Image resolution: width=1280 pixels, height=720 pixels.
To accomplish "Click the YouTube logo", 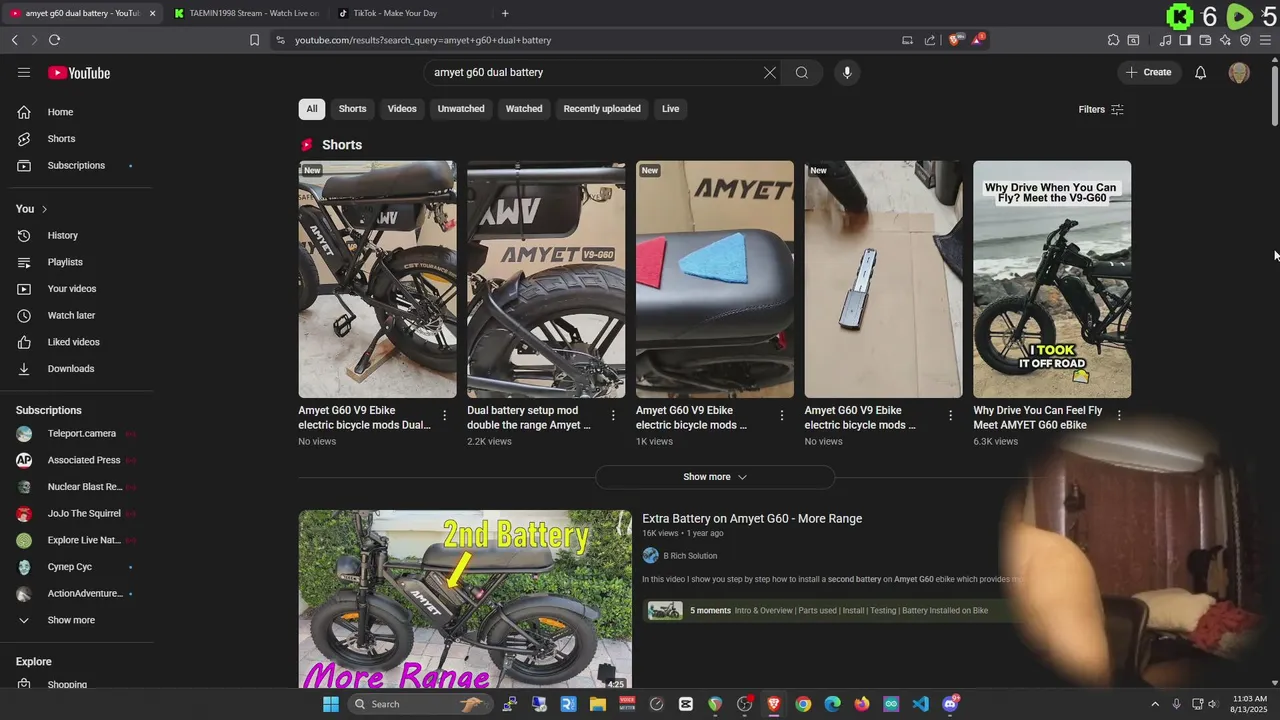I will (79, 73).
